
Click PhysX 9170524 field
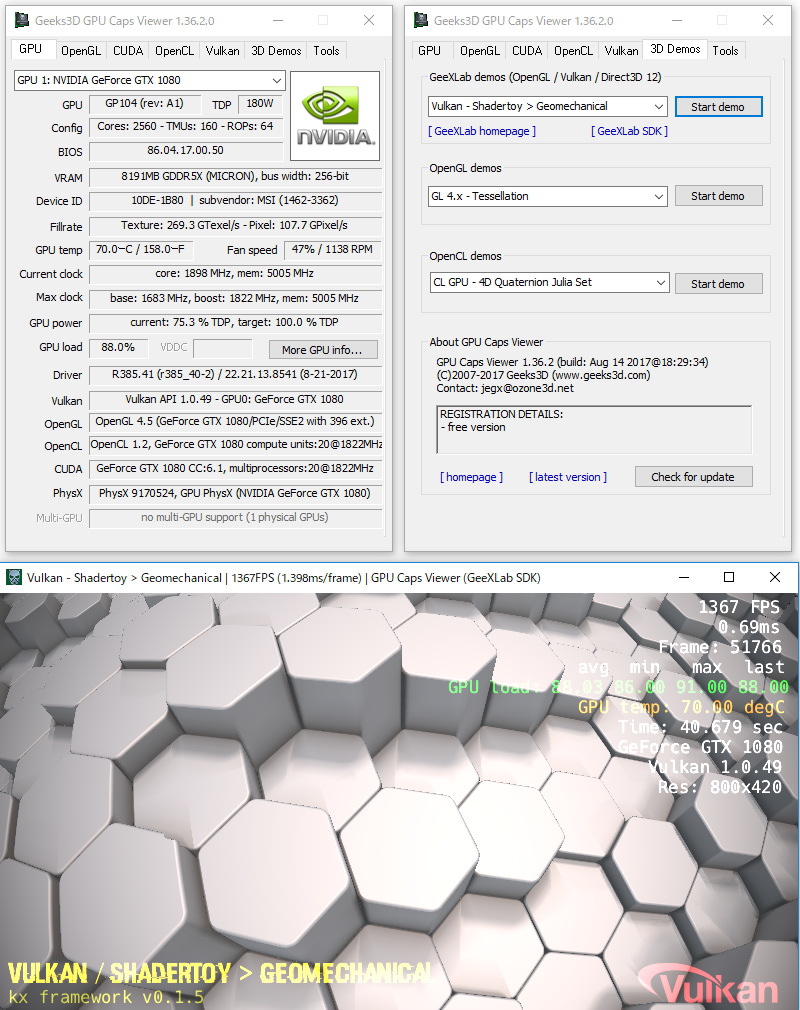236,494
